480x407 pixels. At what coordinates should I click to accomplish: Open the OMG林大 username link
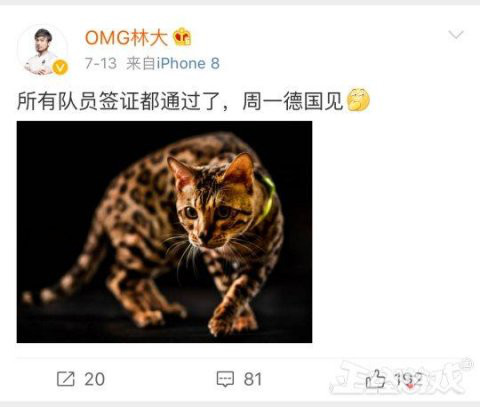(126, 37)
